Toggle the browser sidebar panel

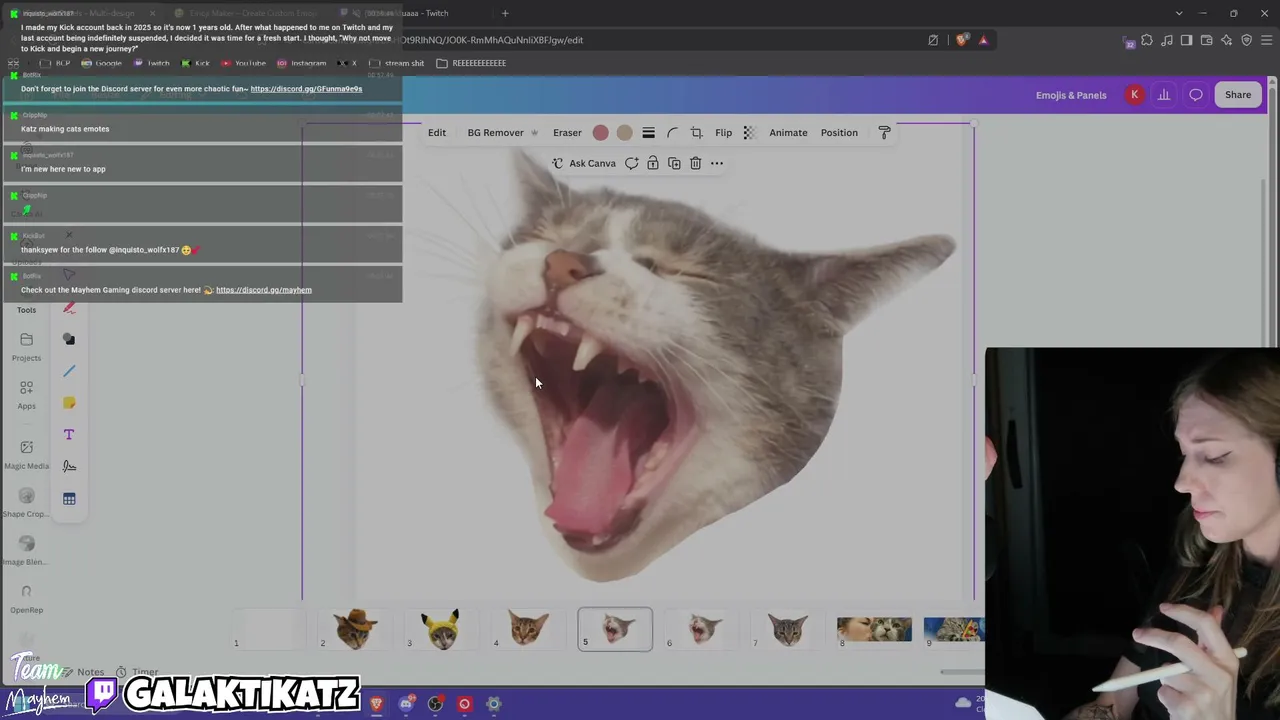click(x=1186, y=40)
